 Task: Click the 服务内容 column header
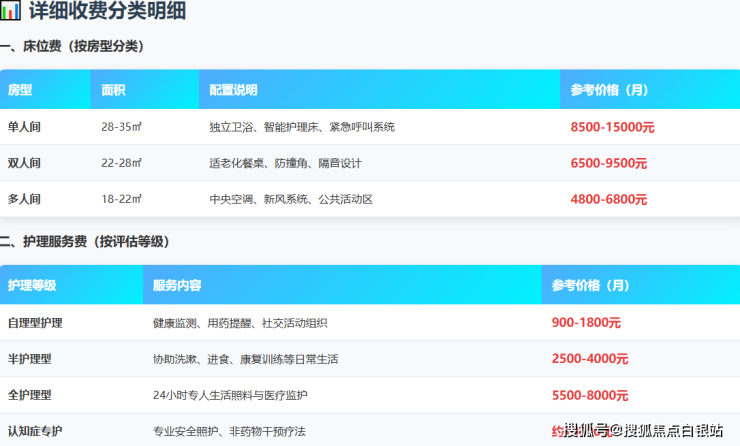pos(177,285)
